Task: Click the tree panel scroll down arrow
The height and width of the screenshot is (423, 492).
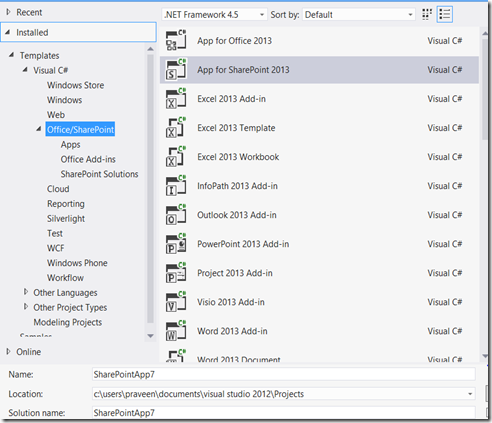Action: (x=150, y=336)
